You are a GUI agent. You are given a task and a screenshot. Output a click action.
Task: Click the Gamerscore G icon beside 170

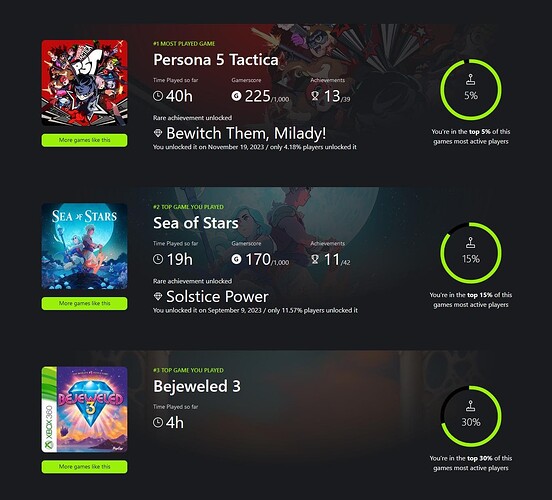pyautogui.click(x=236, y=259)
